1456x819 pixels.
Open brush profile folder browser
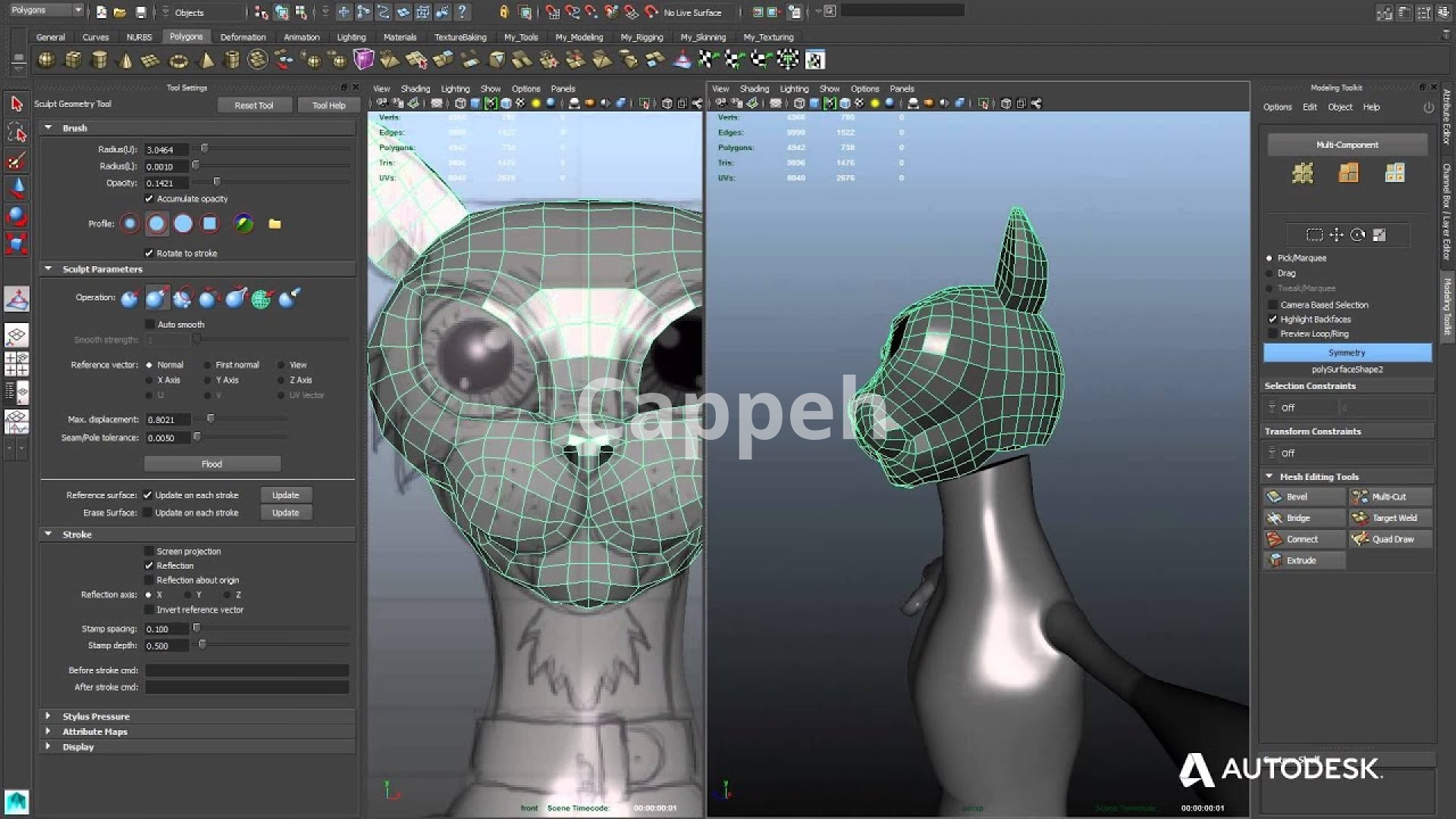[275, 224]
